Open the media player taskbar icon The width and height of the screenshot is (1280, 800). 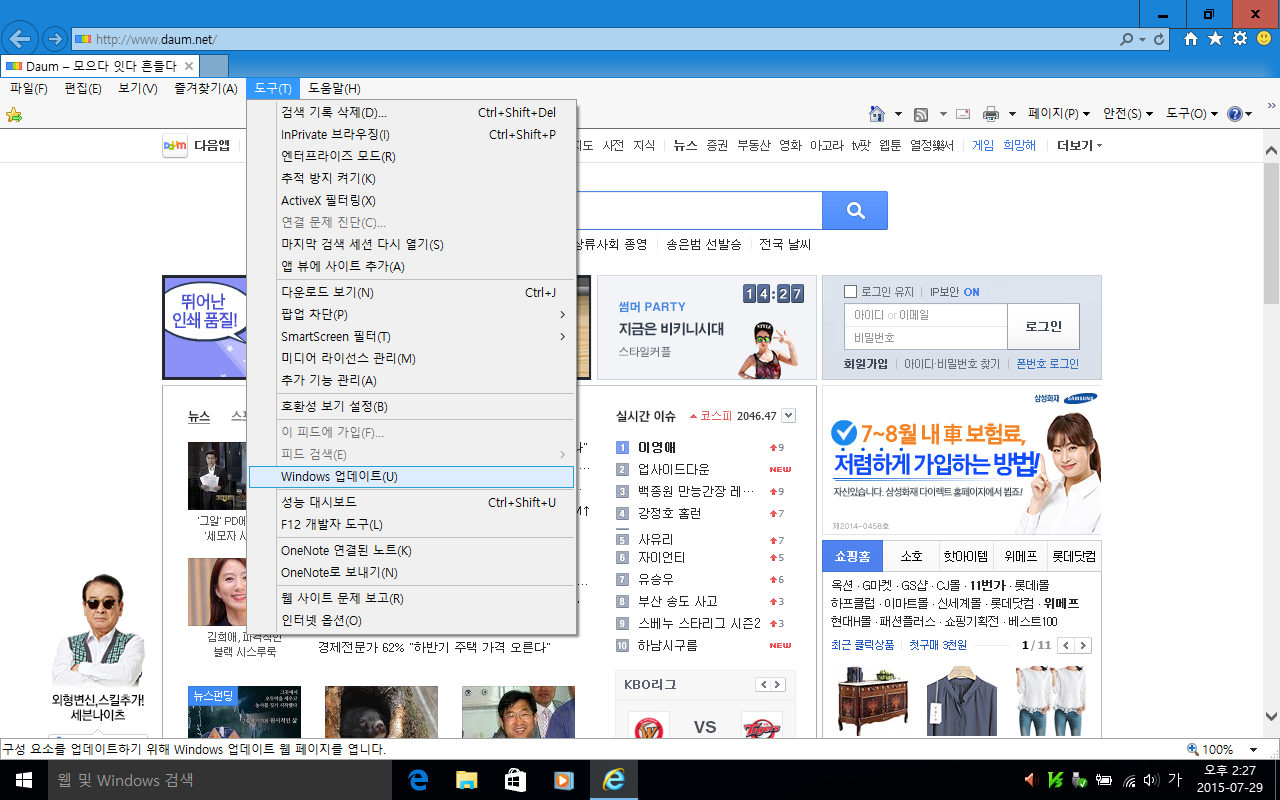563,780
